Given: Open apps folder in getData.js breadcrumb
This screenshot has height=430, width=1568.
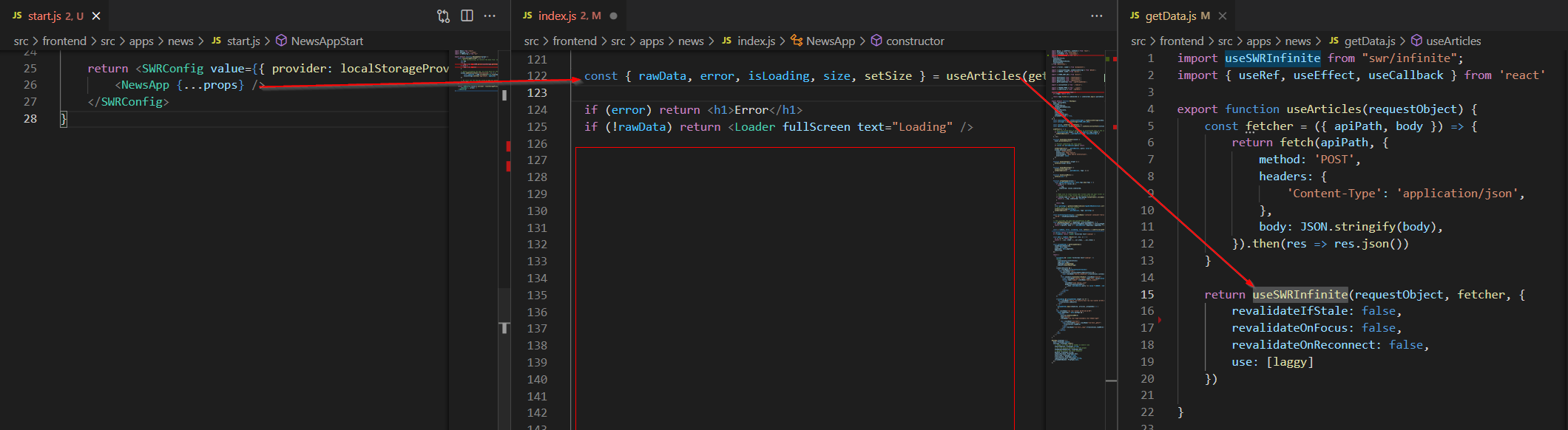Looking at the screenshot, I should coord(1259,41).
